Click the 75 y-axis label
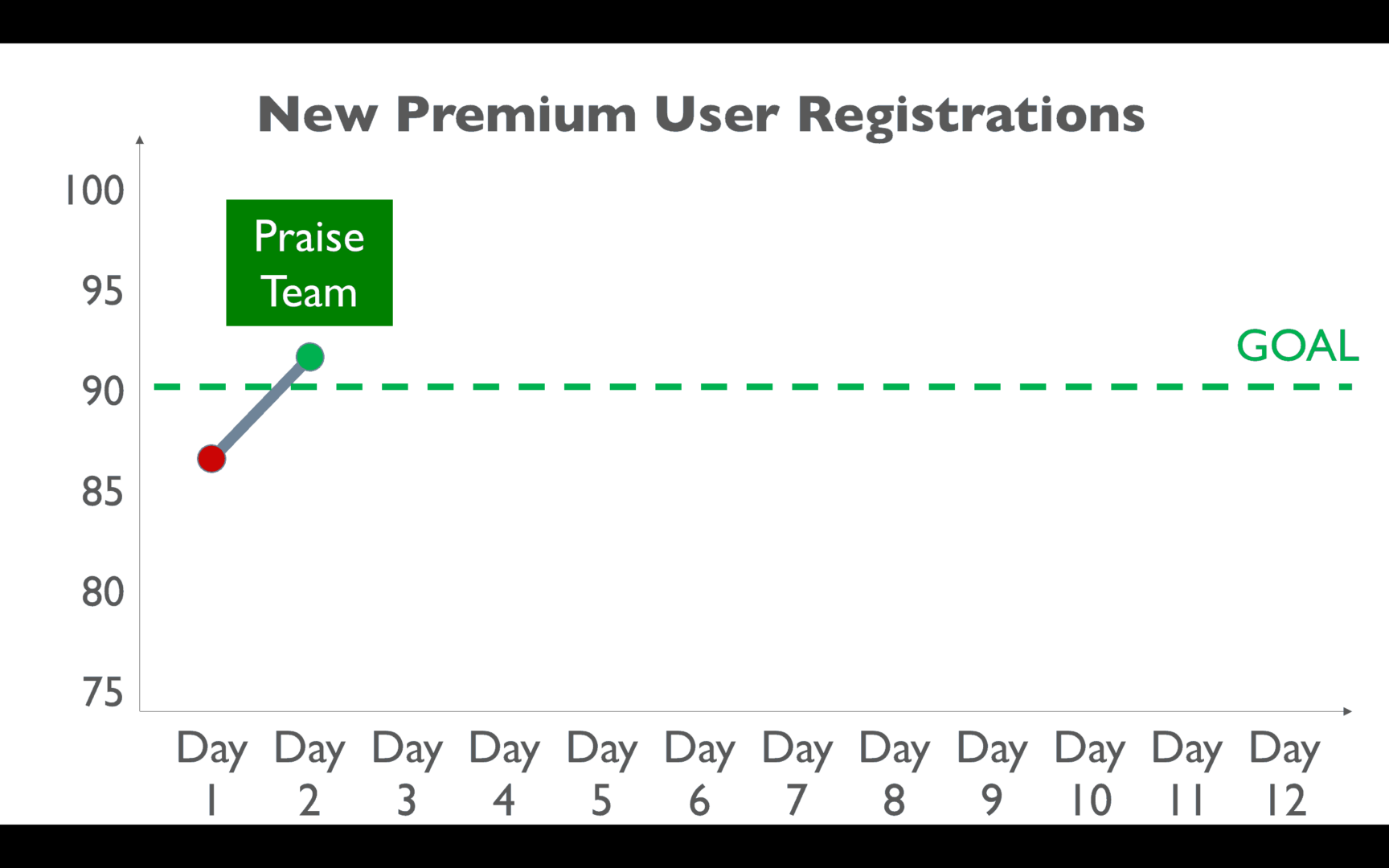 point(102,693)
